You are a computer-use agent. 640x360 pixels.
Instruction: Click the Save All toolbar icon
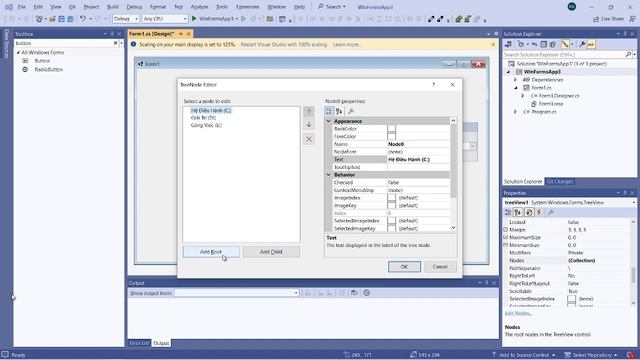70,19
